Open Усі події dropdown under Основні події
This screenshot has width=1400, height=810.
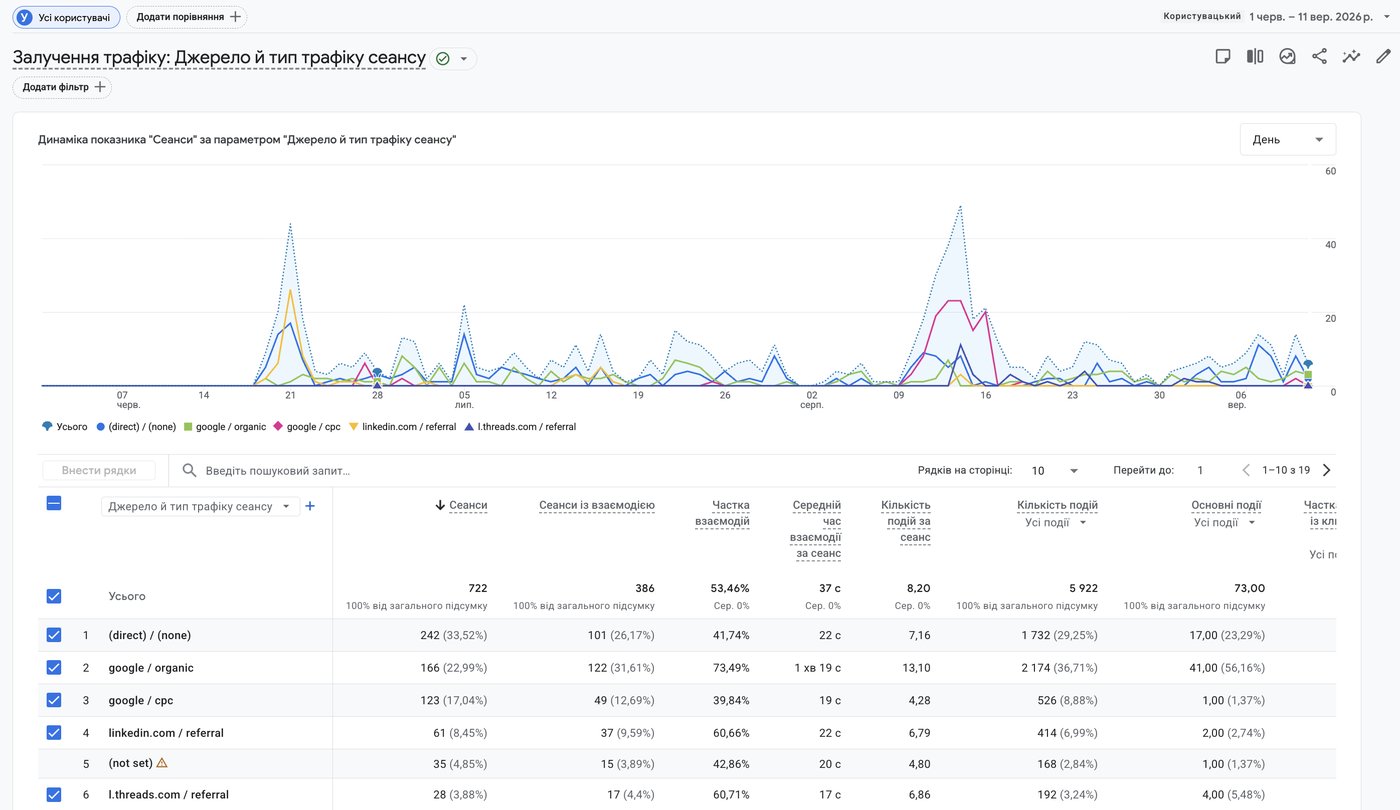(x=1223, y=522)
